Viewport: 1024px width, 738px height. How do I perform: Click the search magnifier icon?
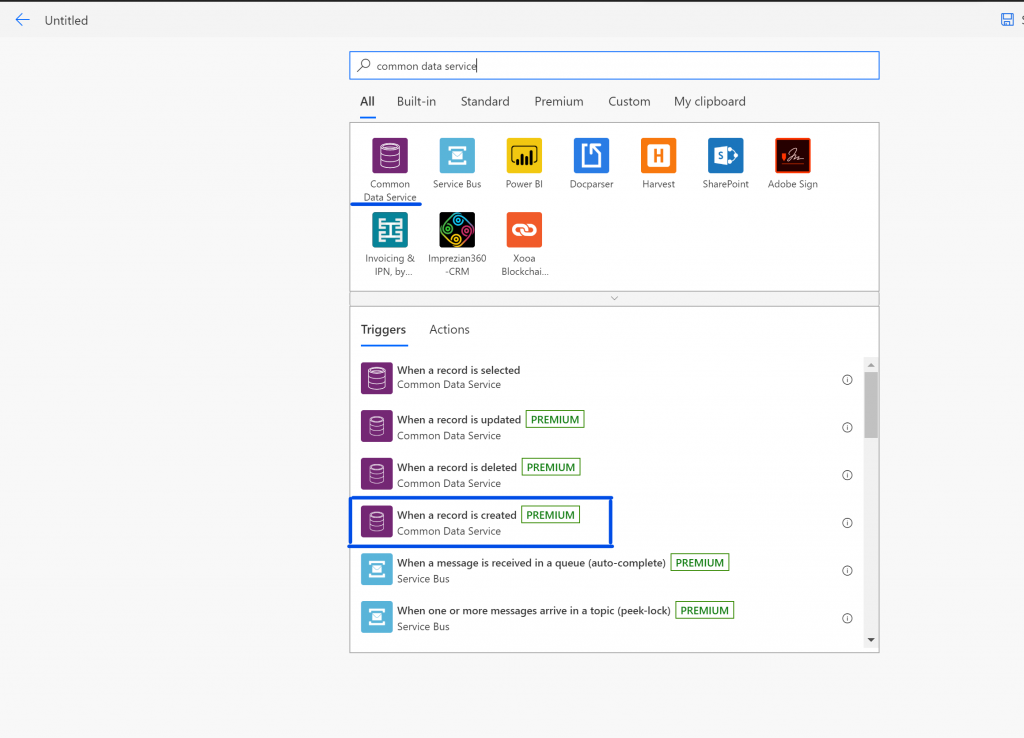click(x=364, y=65)
